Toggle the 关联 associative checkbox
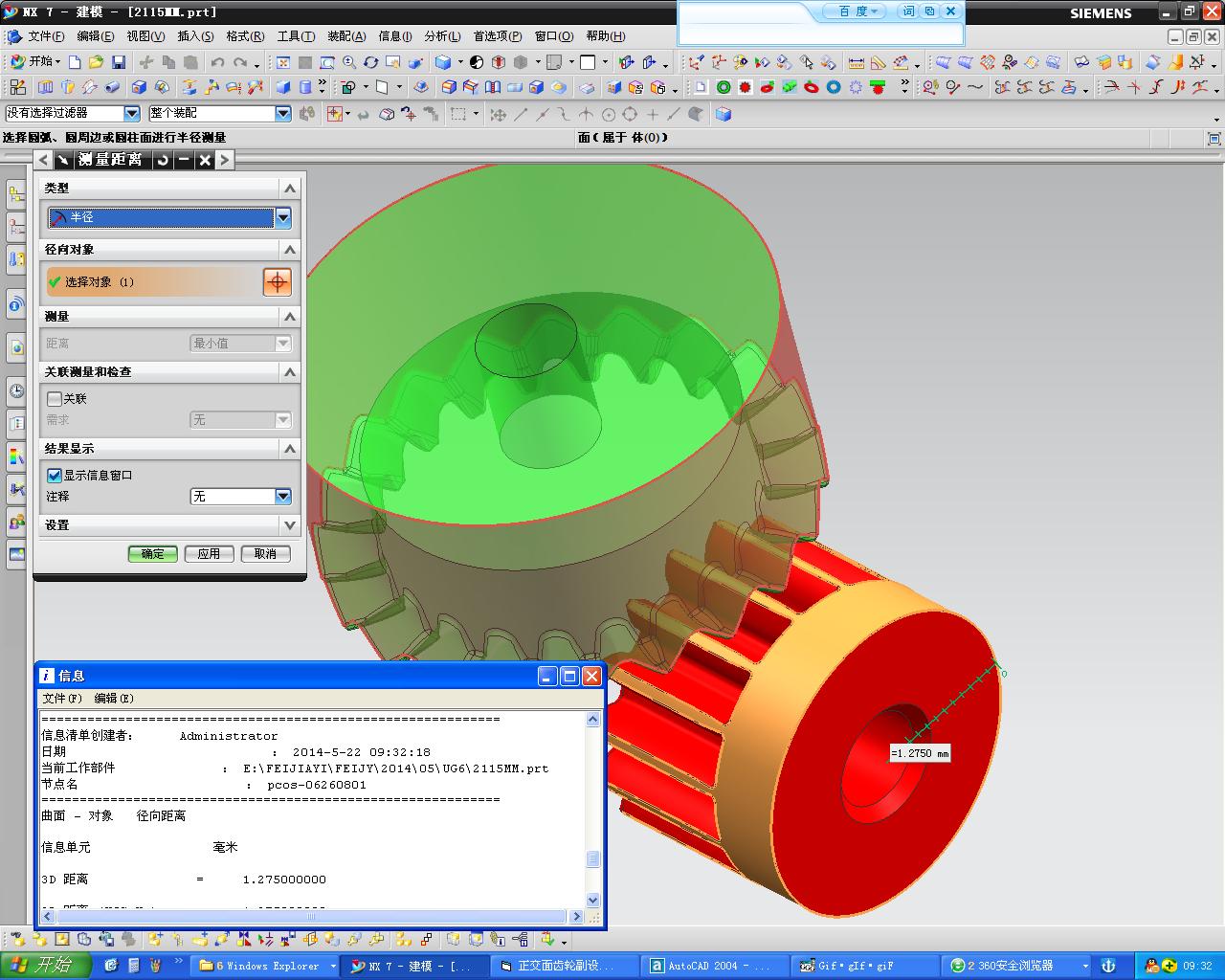Image resolution: width=1225 pixels, height=980 pixels. pos(55,398)
